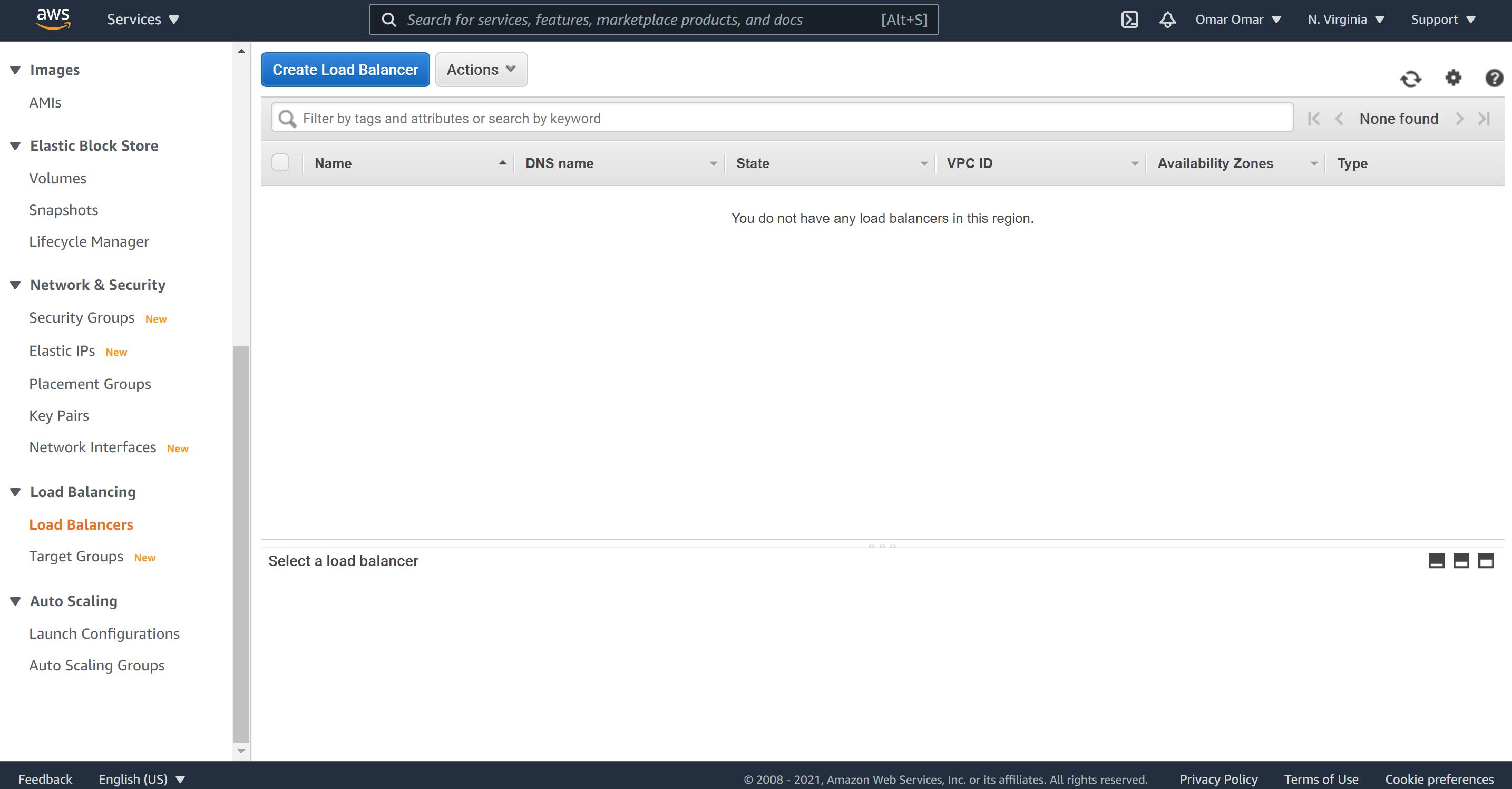The image size is (1512, 789).
Task: Click the Feedback link
Action: (x=45, y=779)
